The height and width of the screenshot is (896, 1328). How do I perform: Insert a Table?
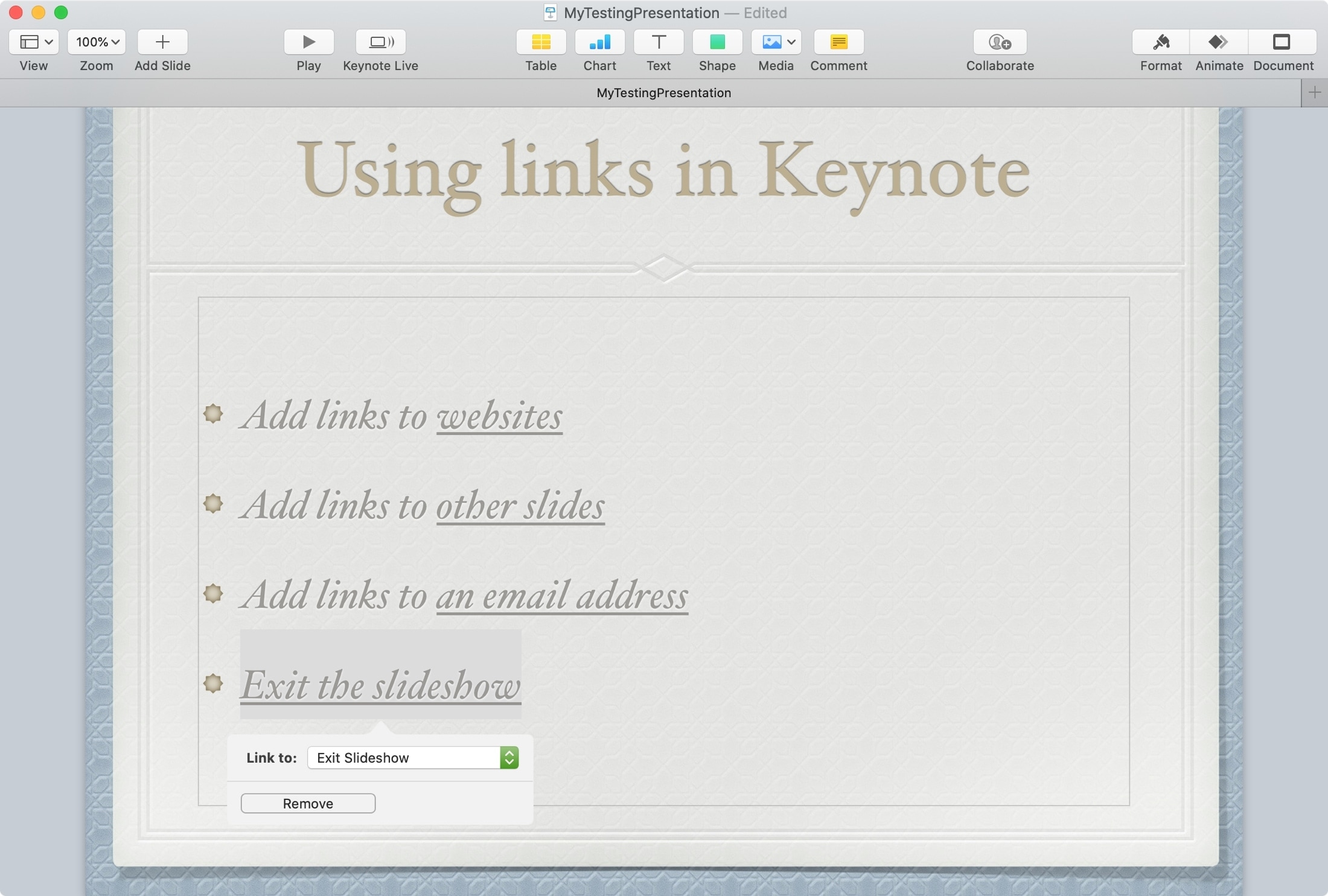(541, 42)
